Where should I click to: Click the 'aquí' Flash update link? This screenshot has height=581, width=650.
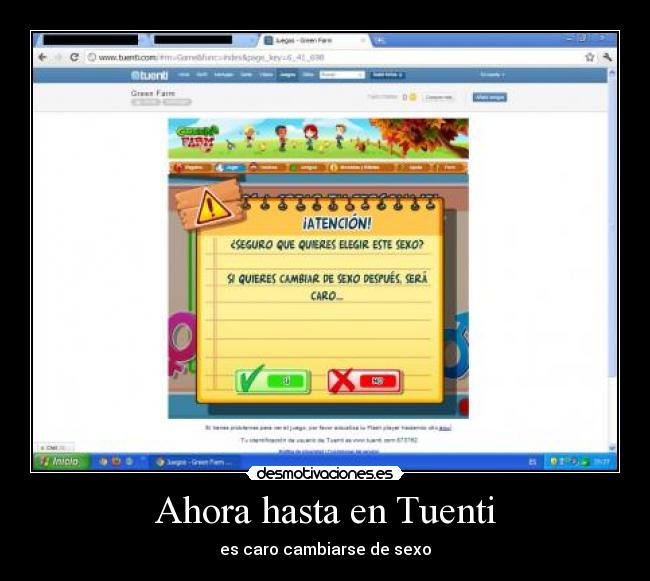coord(445,428)
